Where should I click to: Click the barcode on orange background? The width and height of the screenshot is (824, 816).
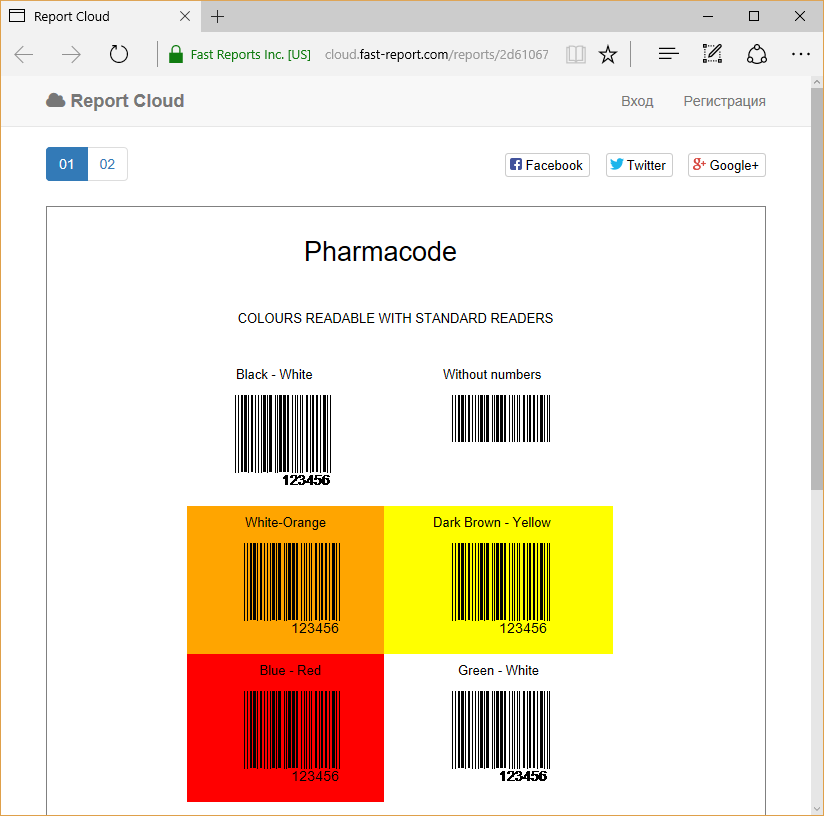[x=292, y=588]
